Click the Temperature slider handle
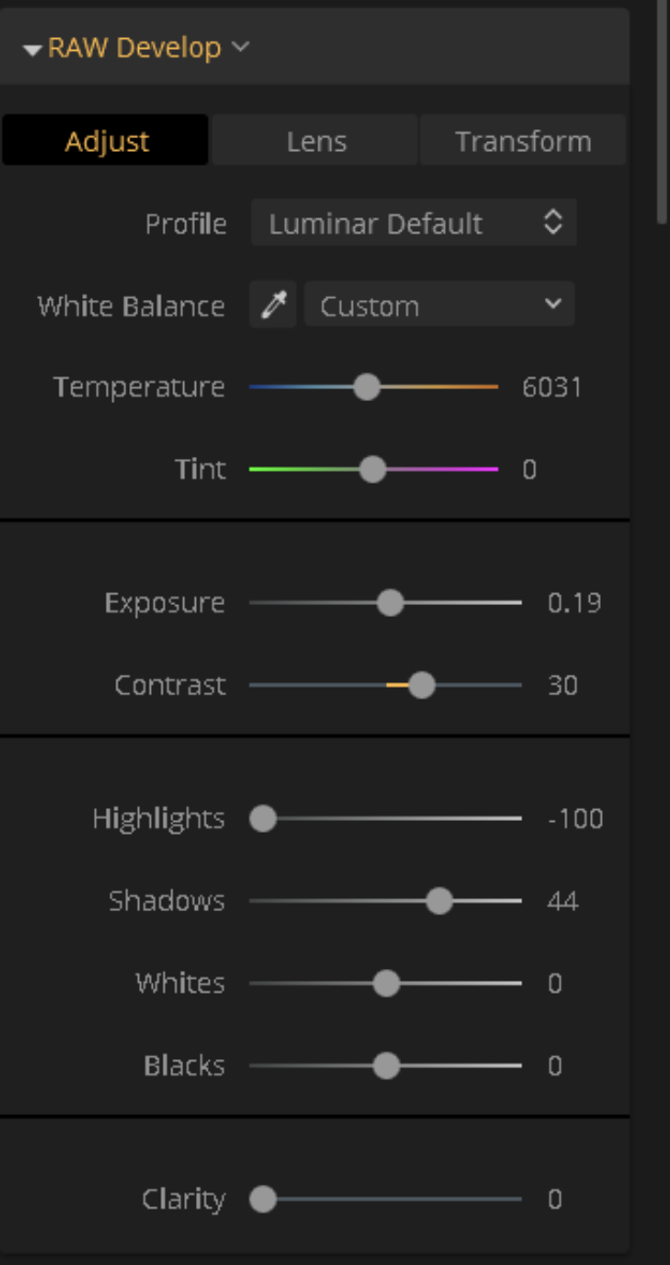The height and width of the screenshot is (1265, 670). click(367, 387)
